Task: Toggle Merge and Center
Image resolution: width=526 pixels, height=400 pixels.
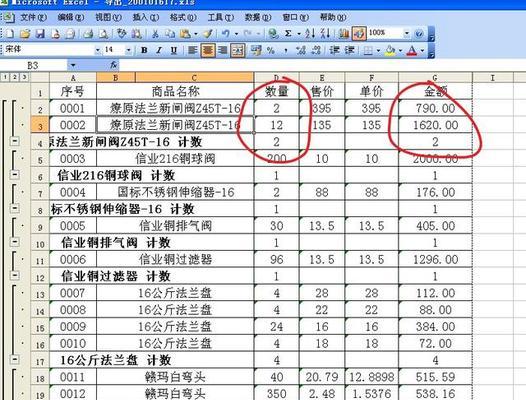Action: point(238,51)
